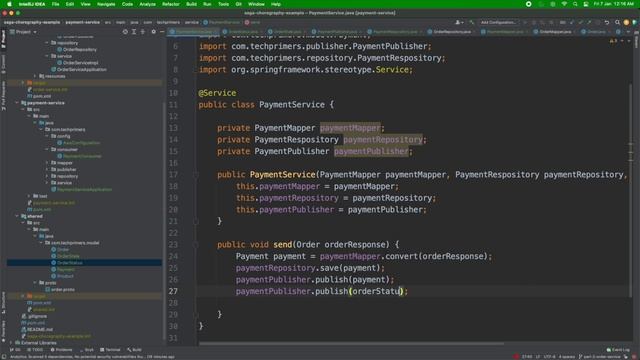The width and height of the screenshot is (640, 360).
Task: Select the PaymentService.java editor tab
Action: tap(194, 31)
